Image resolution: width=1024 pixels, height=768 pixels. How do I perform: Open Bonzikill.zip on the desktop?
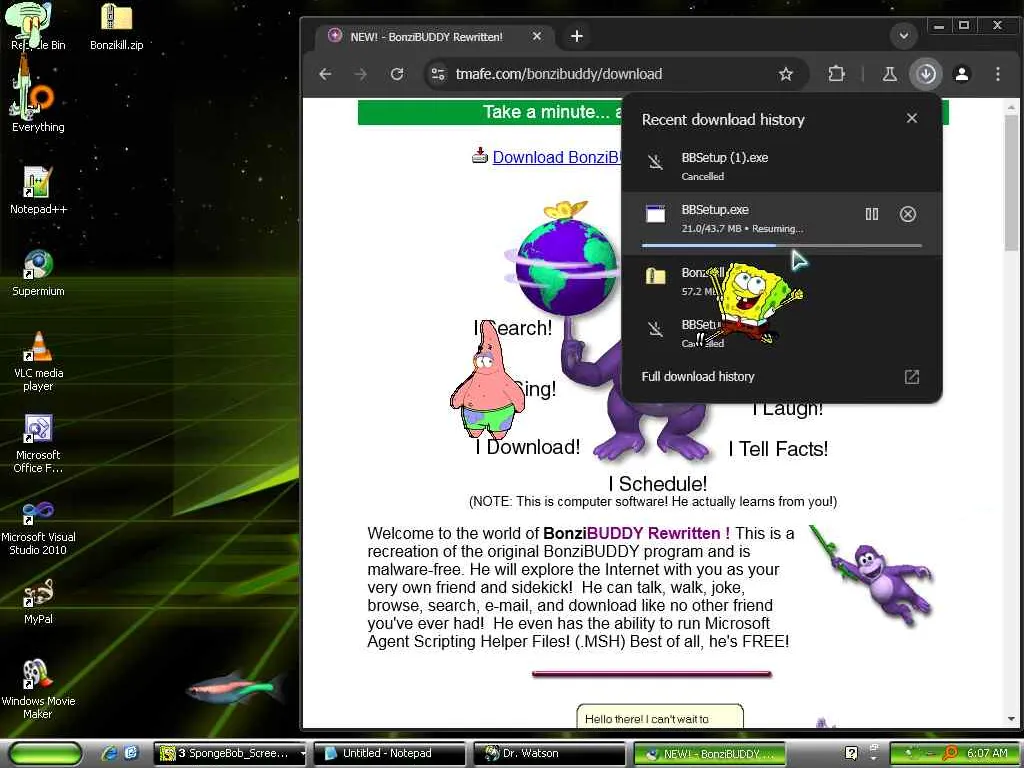[116, 26]
